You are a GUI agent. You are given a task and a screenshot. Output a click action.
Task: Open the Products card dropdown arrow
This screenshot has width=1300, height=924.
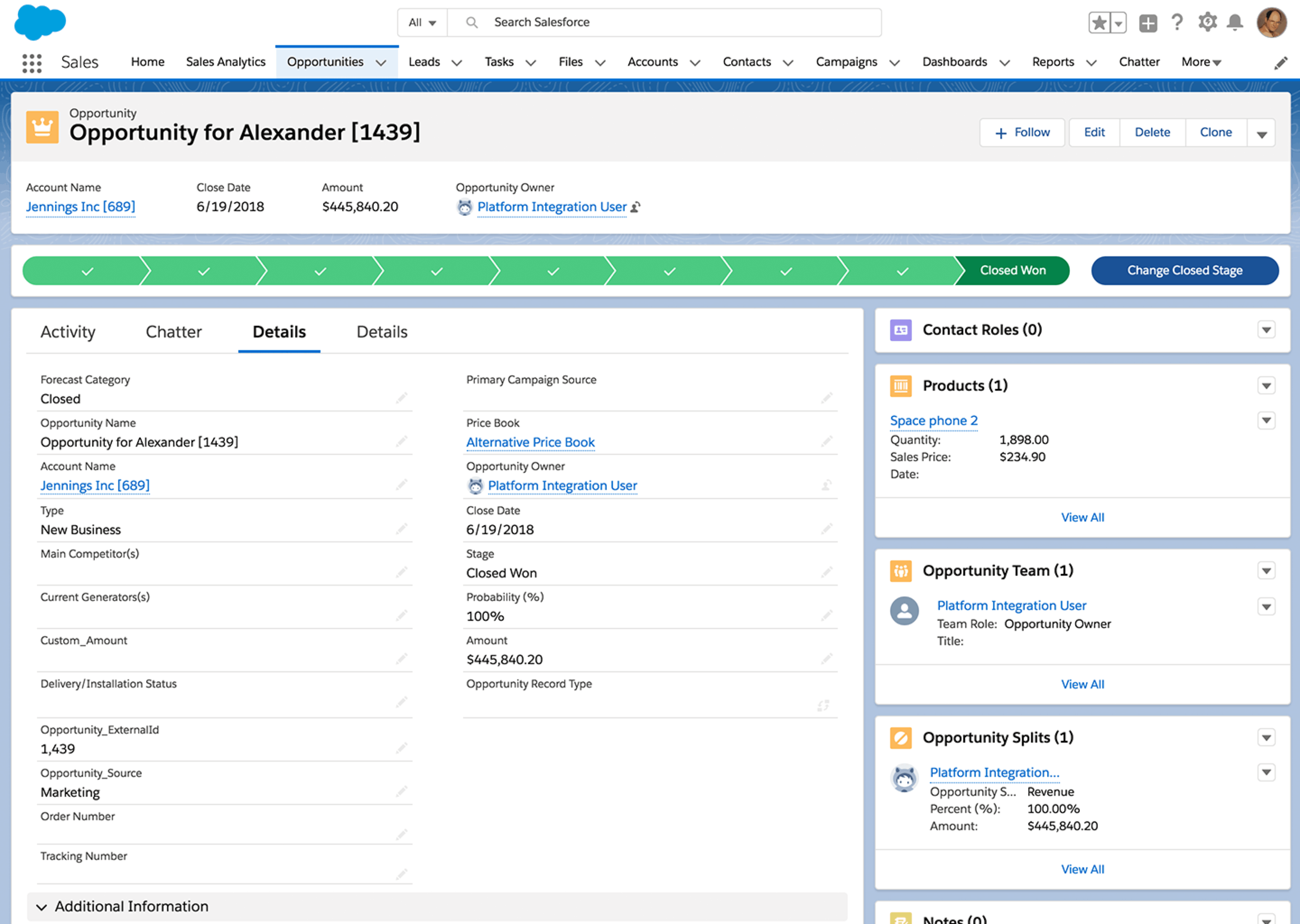[x=1266, y=386]
